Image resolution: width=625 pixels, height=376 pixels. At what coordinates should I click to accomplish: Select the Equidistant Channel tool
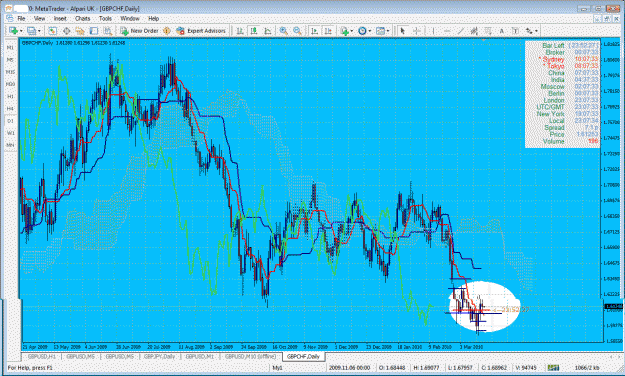tap(474, 31)
